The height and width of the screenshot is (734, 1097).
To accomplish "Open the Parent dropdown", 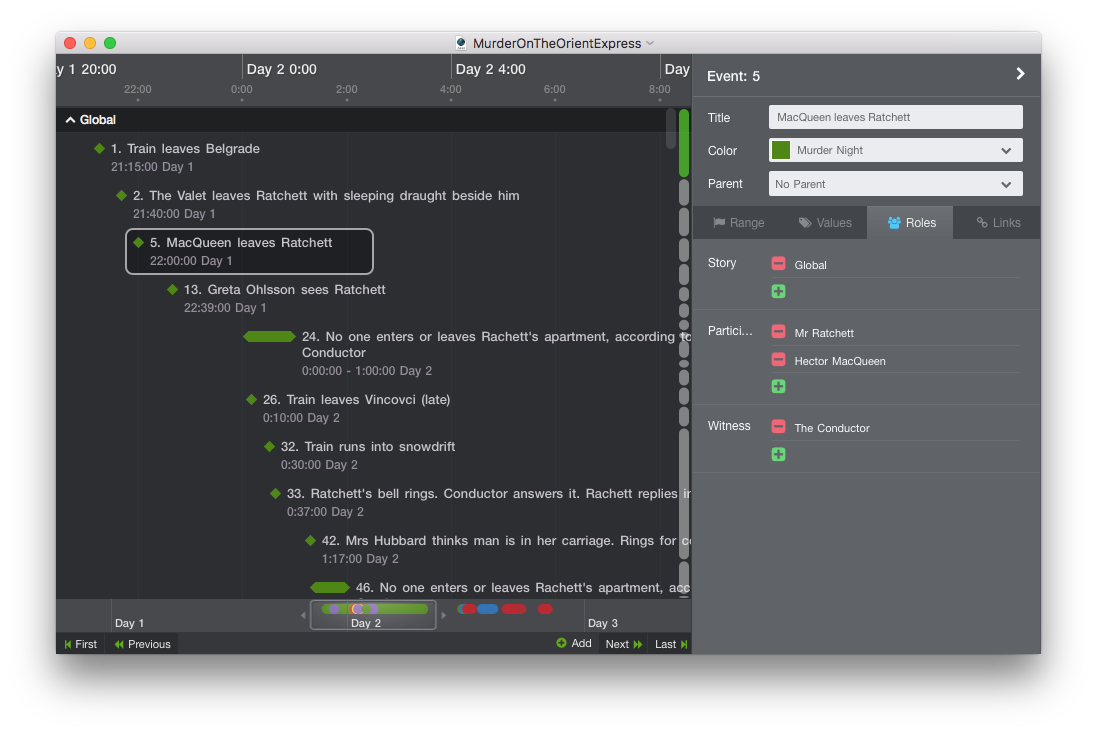I will 896,184.
